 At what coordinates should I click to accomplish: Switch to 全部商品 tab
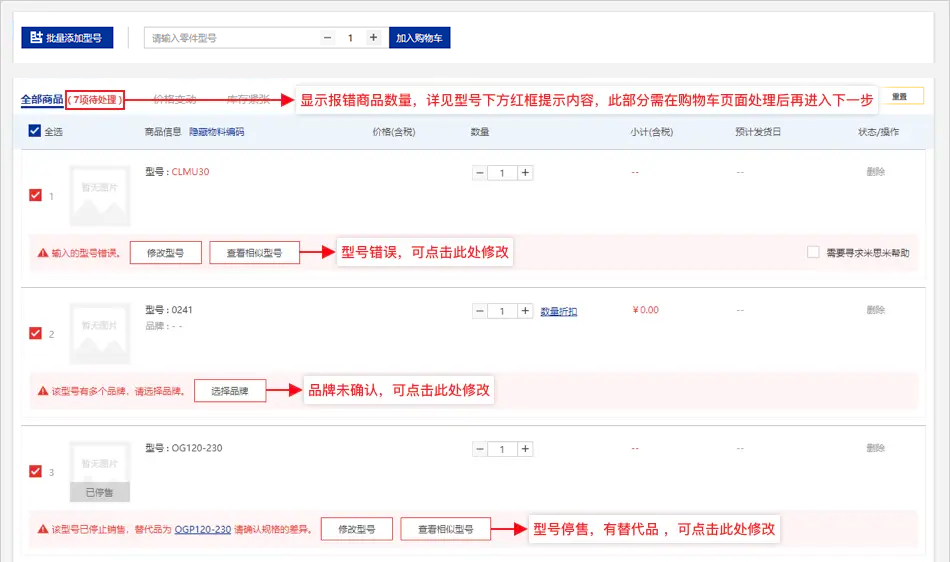42,99
